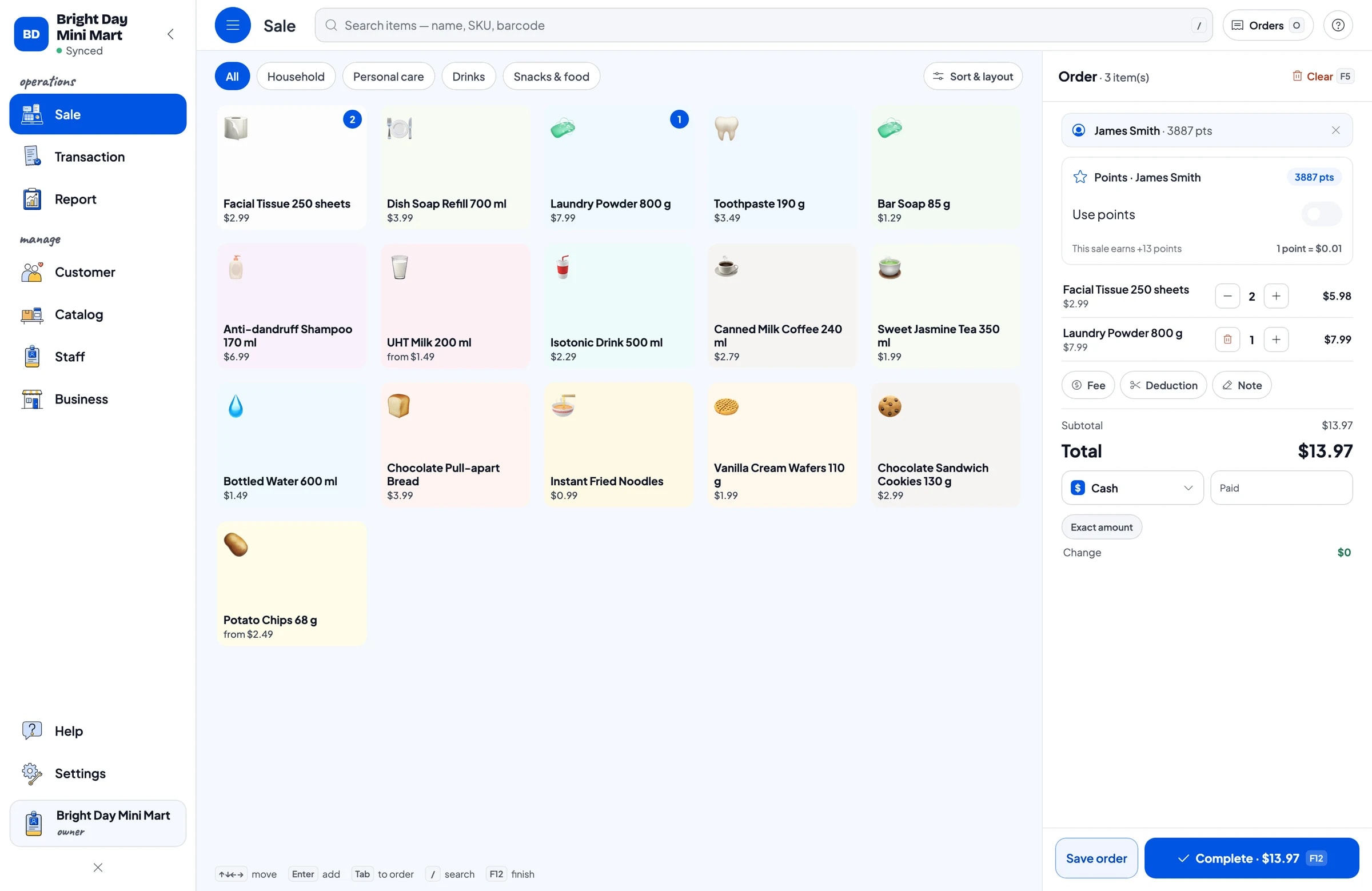The width and height of the screenshot is (1372, 891).
Task: Select the All category filter
Action: point(232,76)
